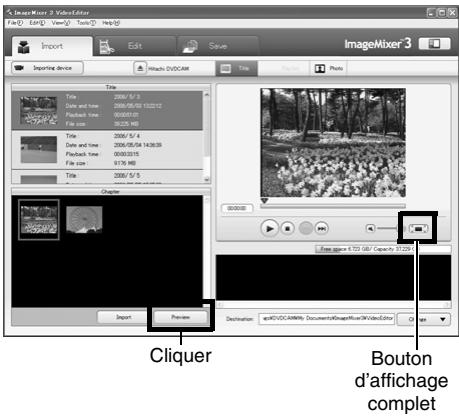Screen dimensions: 459x417
Task: Click the seek position marker triangle
Action: tap(264, 201)
